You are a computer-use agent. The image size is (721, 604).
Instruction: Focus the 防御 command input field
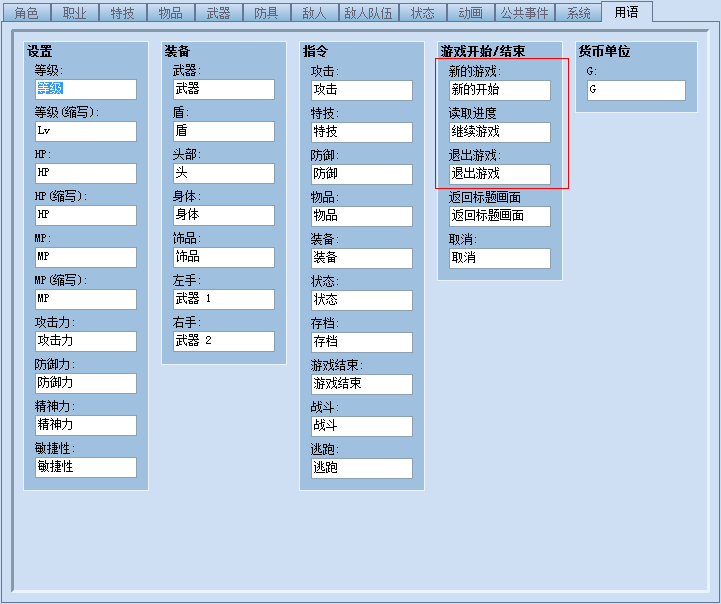tap(362, 174)
